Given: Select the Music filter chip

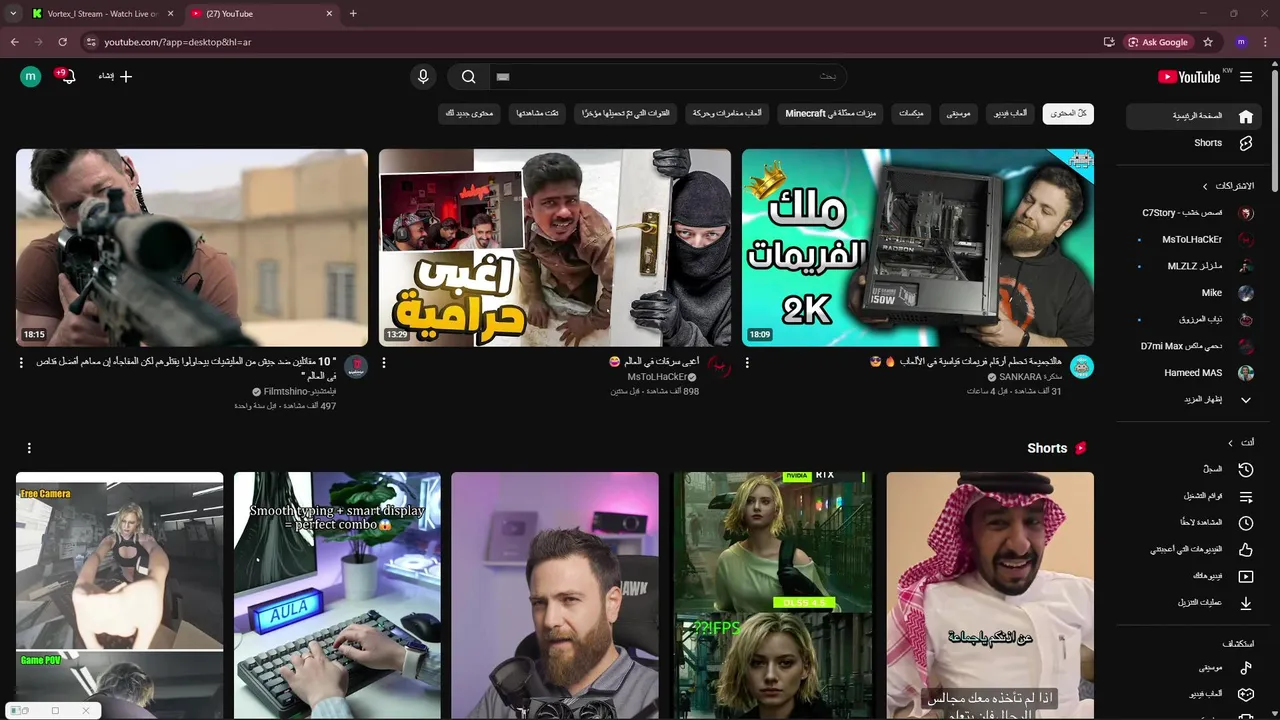Looking at the screenshot, I should pyautogui.click(x=958, y=114).
